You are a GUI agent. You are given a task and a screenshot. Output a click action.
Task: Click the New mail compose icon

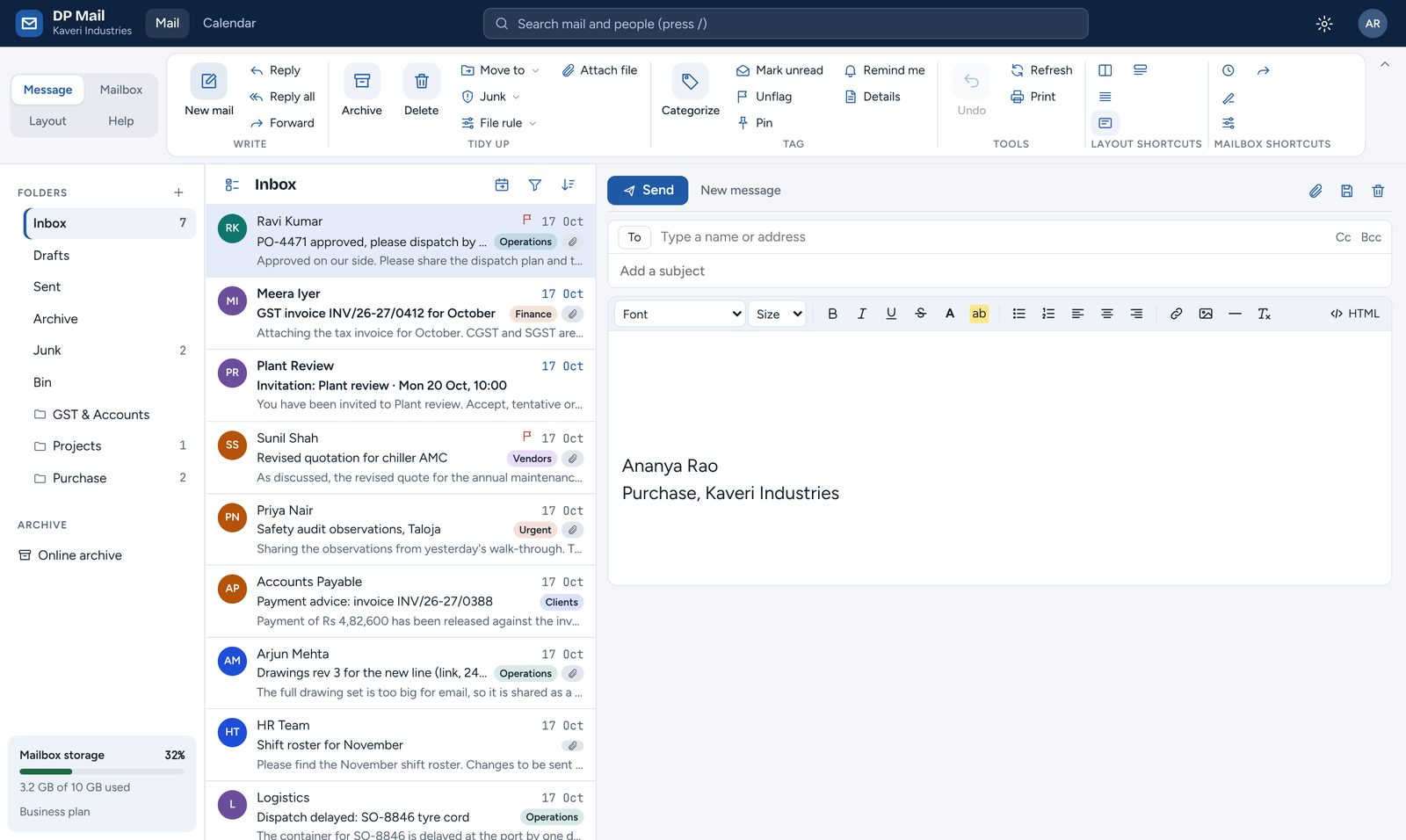[x=209, y=81]
